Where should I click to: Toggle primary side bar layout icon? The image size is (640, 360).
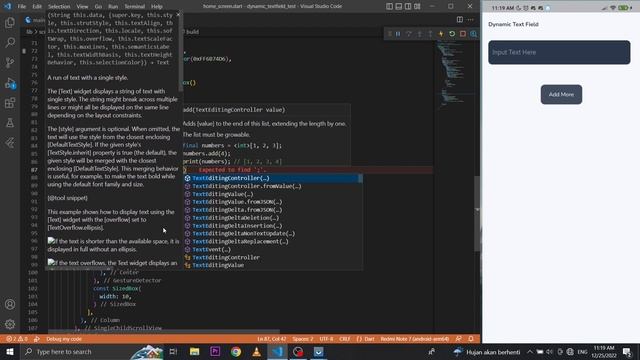pos(389,7)
